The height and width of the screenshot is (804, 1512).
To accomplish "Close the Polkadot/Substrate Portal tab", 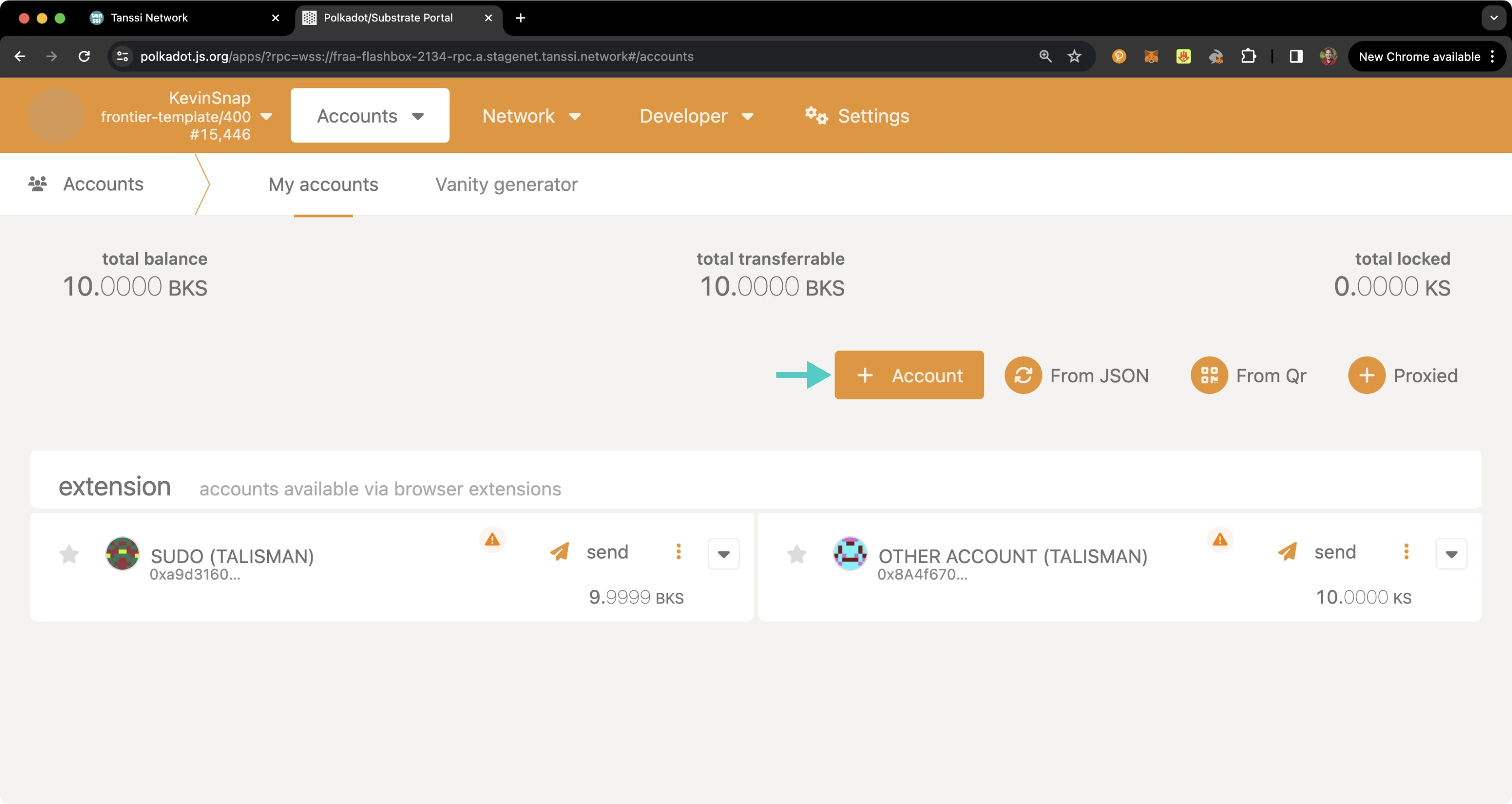I will click(x=488, y=17).
